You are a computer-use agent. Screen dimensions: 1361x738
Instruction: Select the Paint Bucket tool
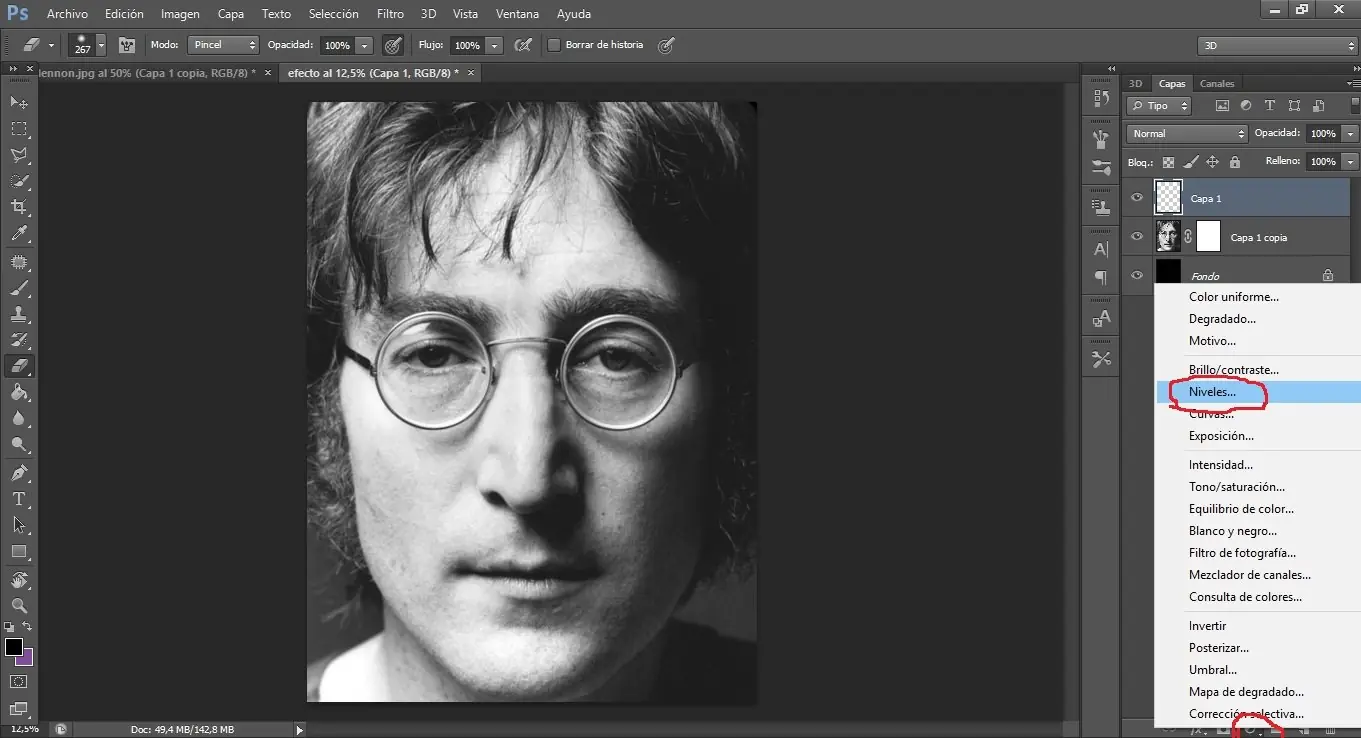pos(19,392)
